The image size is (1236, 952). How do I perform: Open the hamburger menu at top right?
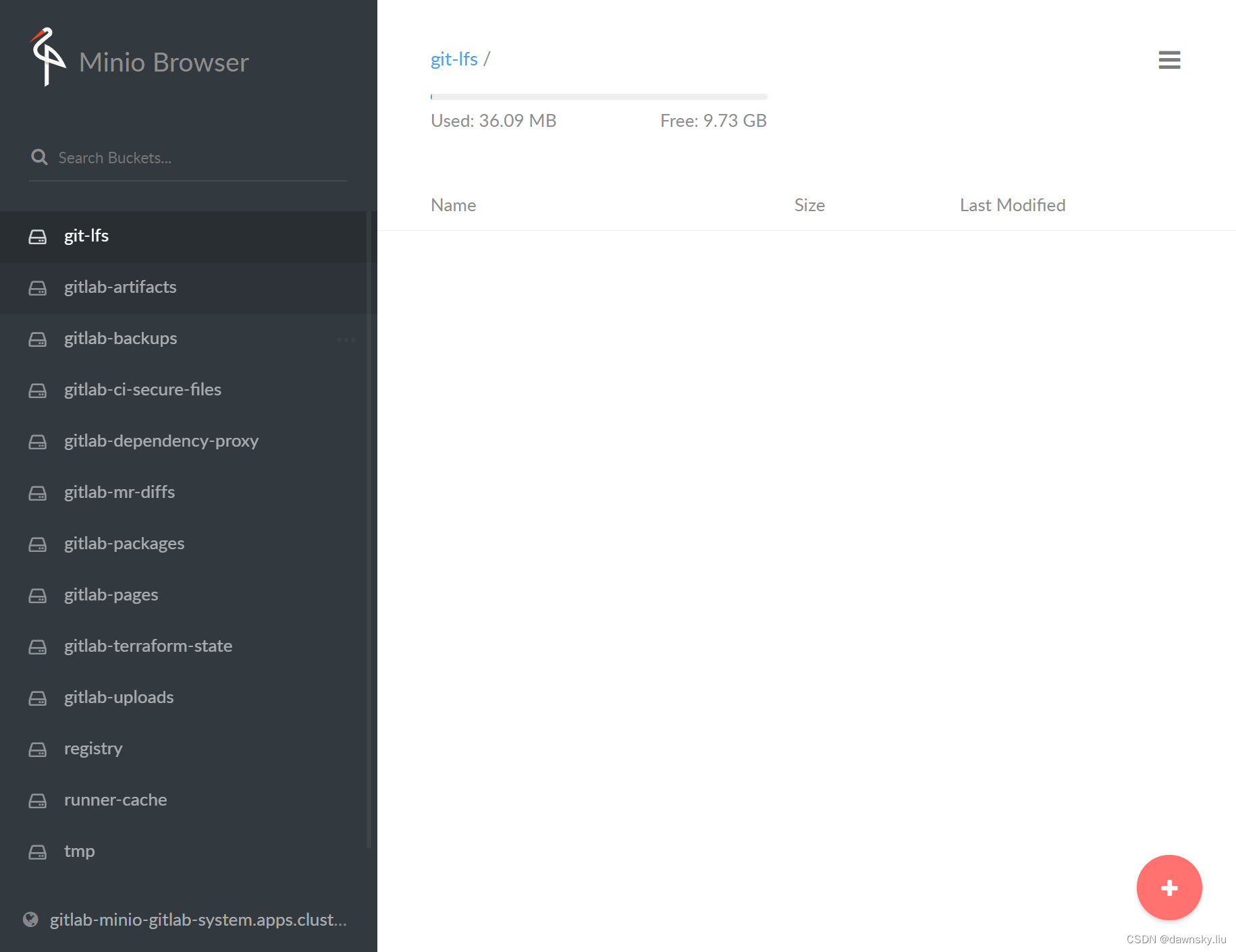pyautogui.click(x=1169, y=60)
